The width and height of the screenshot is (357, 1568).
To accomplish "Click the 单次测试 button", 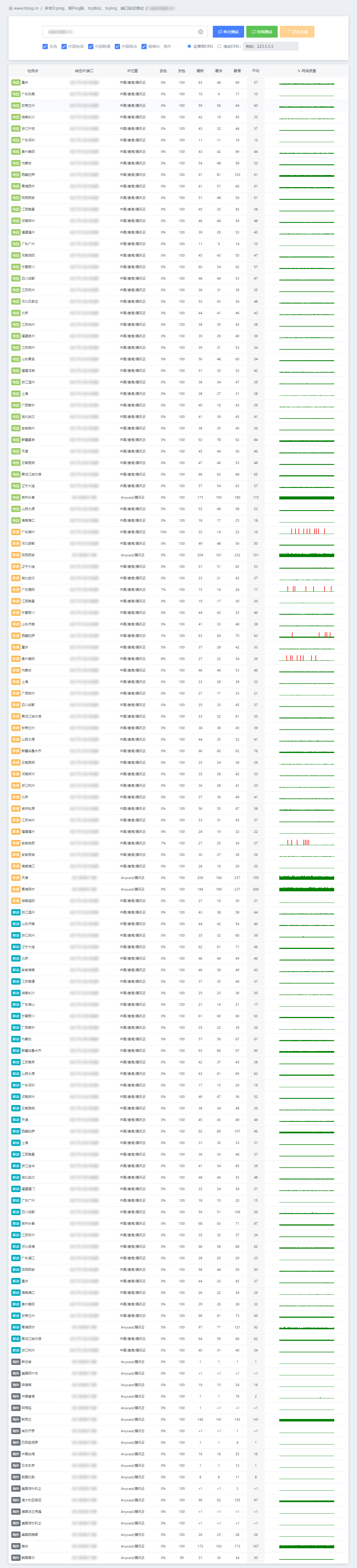I will coord(228,32).
